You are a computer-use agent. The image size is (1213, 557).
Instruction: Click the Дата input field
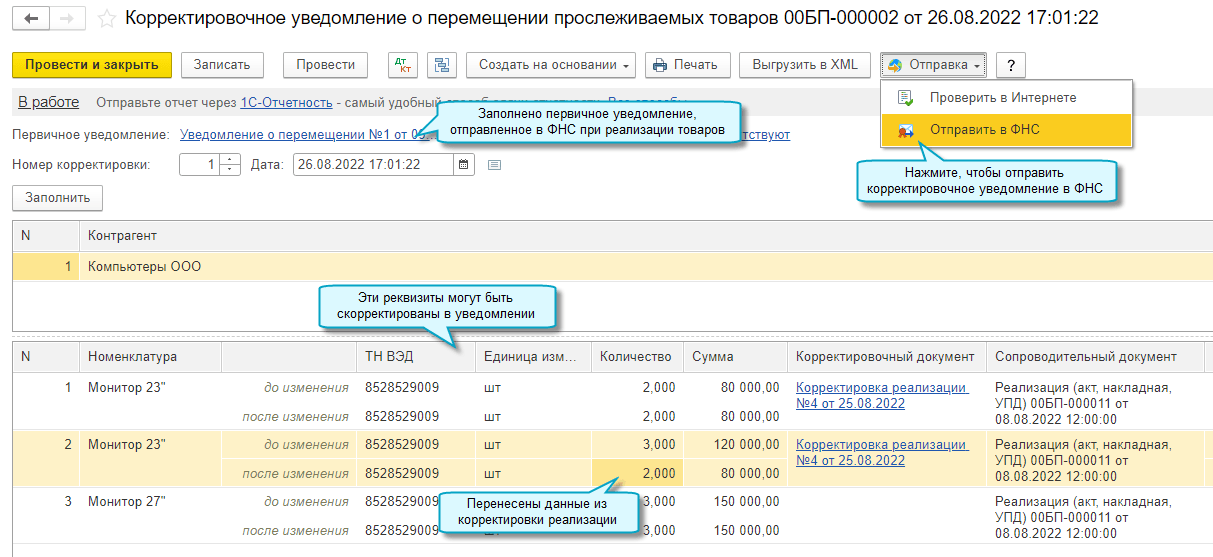[x=373, y=165]
